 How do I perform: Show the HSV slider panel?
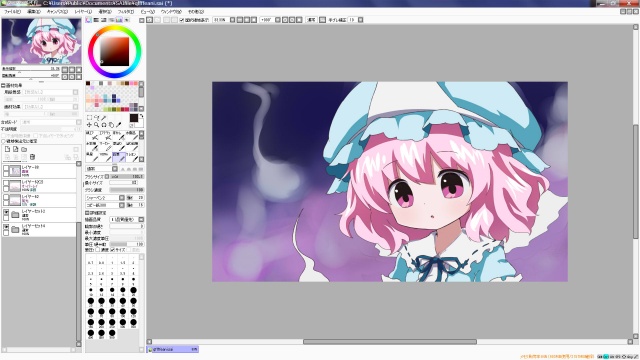point(104,20)
